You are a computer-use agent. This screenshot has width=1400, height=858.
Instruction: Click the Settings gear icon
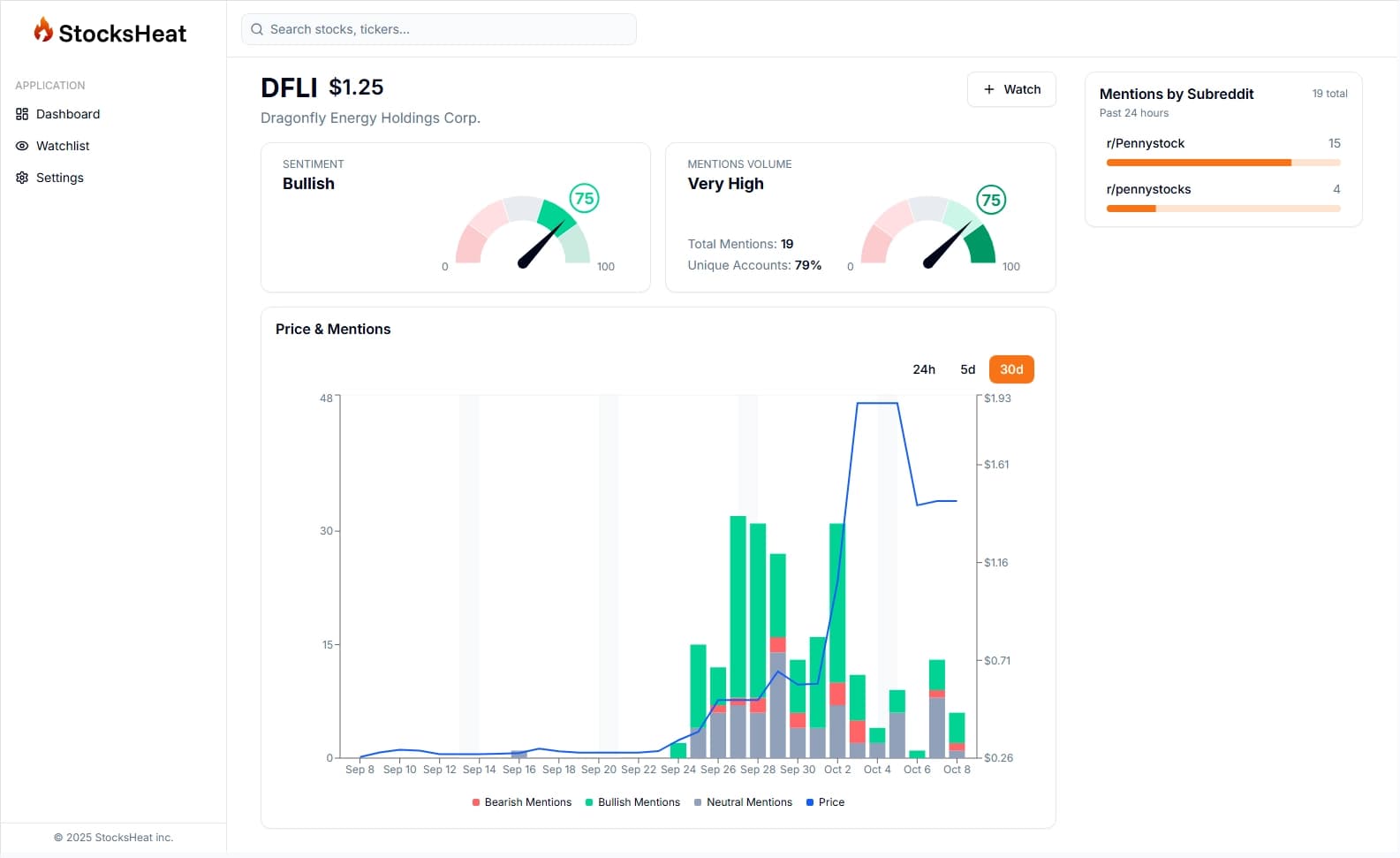[22, 178]
